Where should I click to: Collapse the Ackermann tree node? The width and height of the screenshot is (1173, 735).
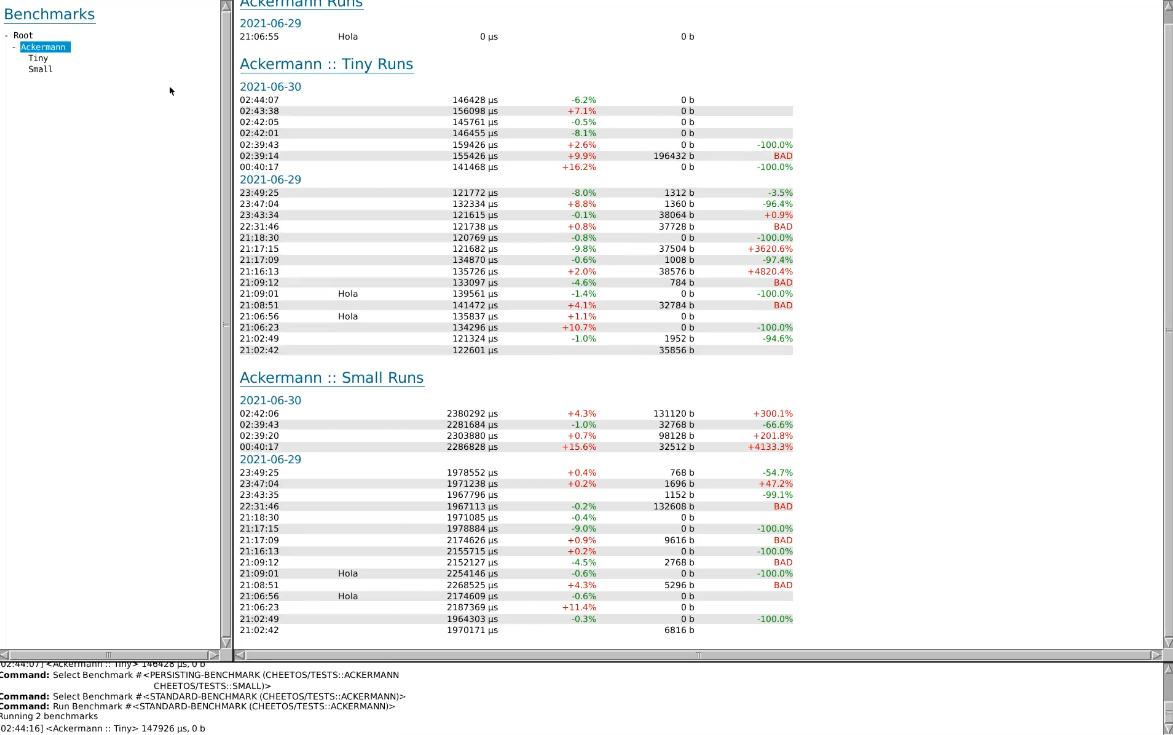(15, 47)
